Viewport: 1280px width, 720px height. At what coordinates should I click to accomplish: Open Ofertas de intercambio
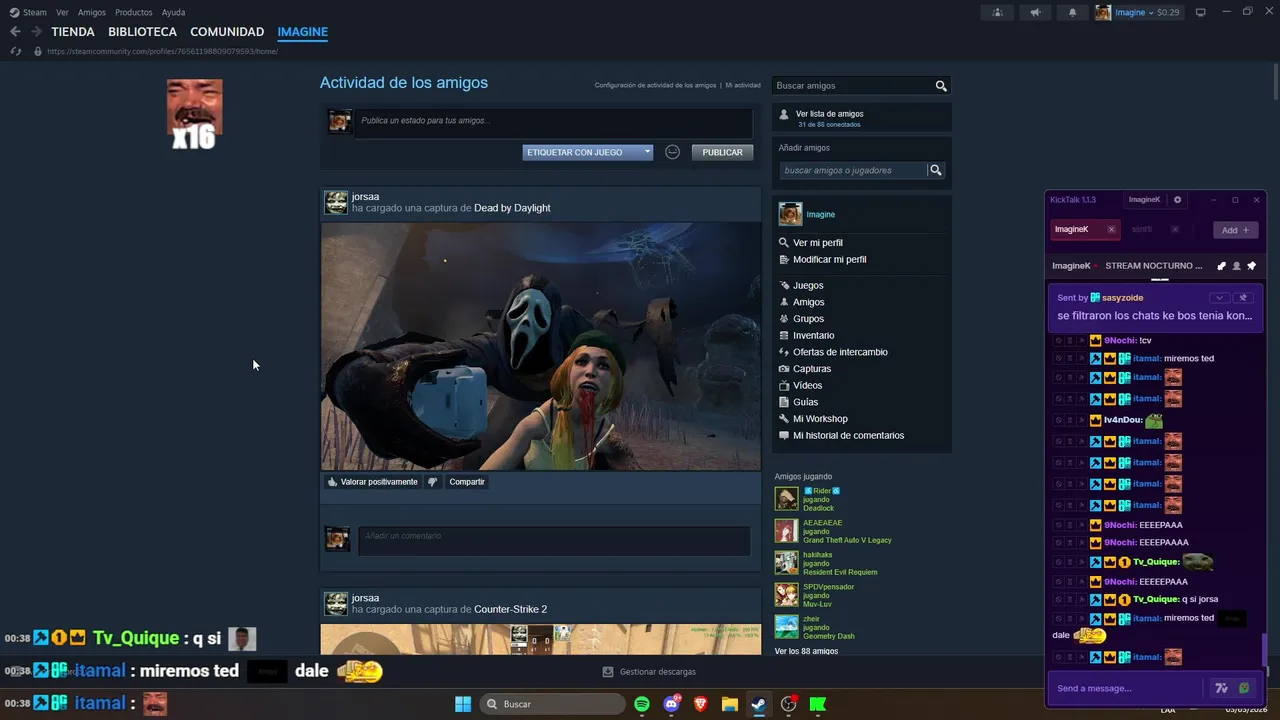pyautogui.click(x=840, y=352)
